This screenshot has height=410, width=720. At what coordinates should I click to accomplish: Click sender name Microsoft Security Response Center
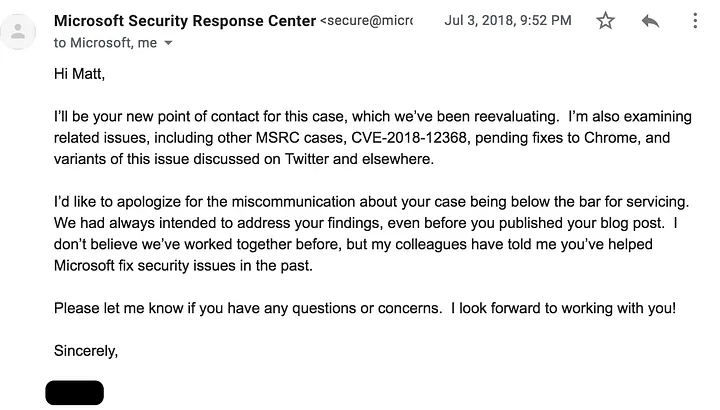pyautogui.click(x=184, y=20)
